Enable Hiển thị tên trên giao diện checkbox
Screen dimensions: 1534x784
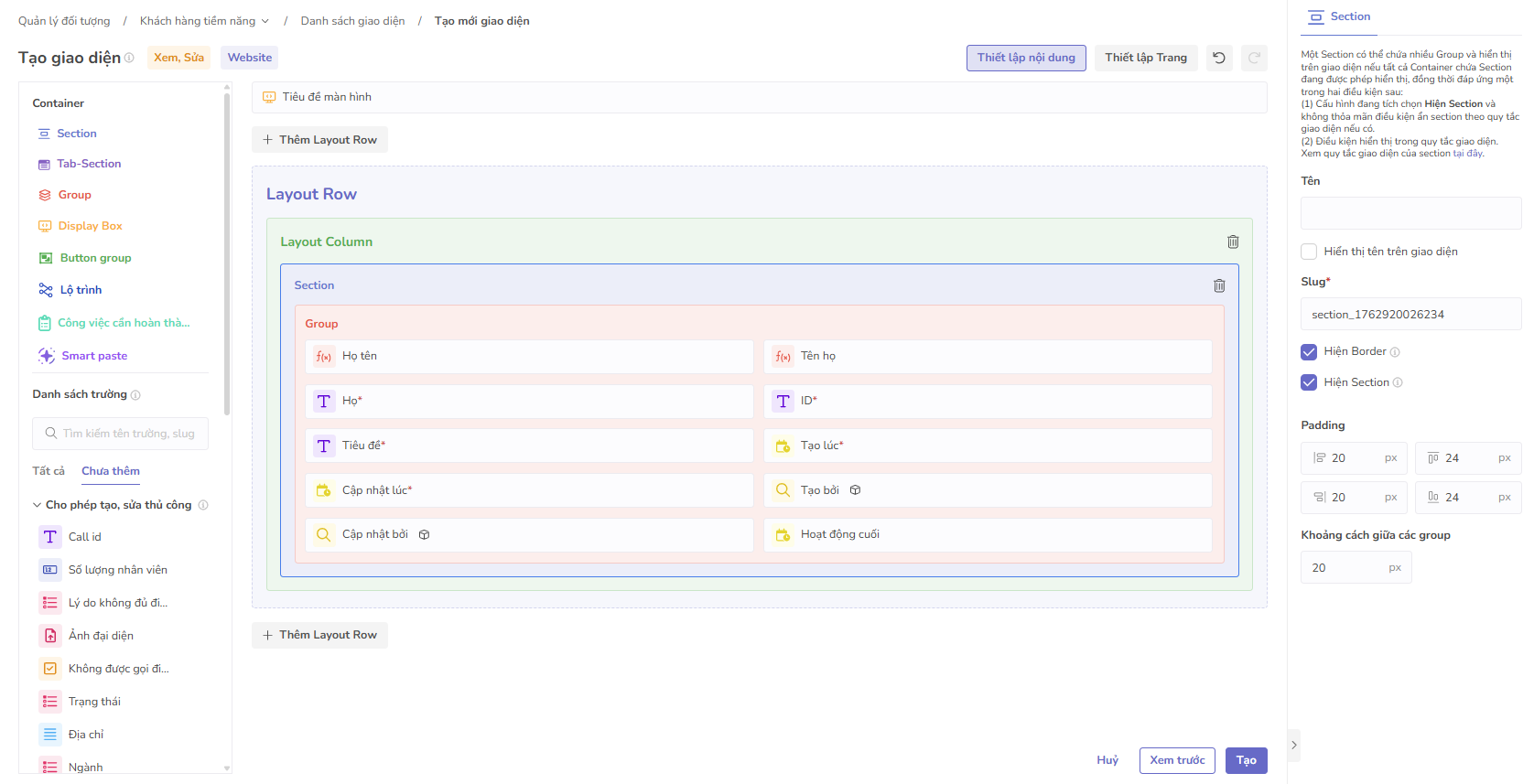coord(1309,252)
